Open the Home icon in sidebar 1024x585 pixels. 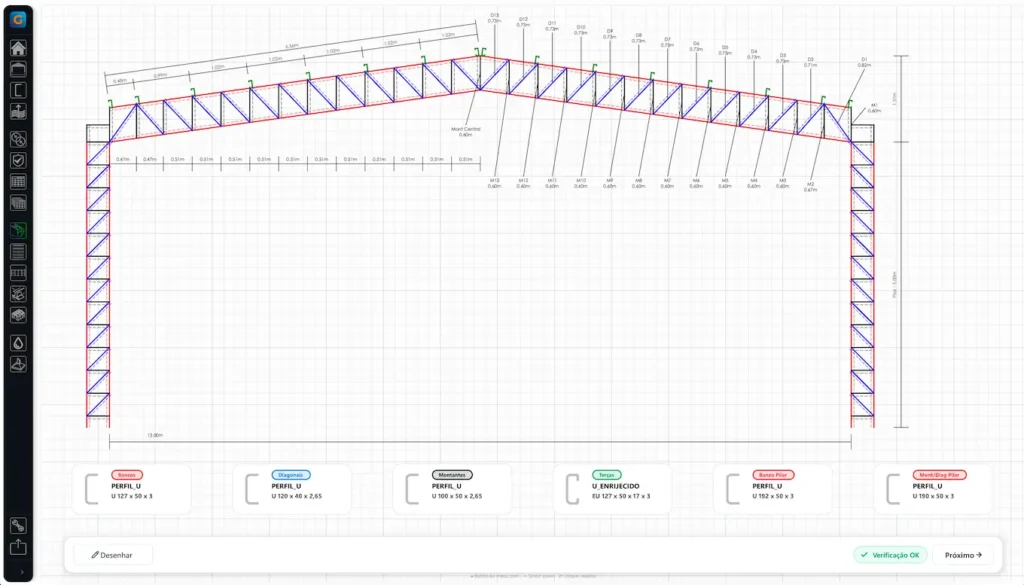(x=18, y=48)
